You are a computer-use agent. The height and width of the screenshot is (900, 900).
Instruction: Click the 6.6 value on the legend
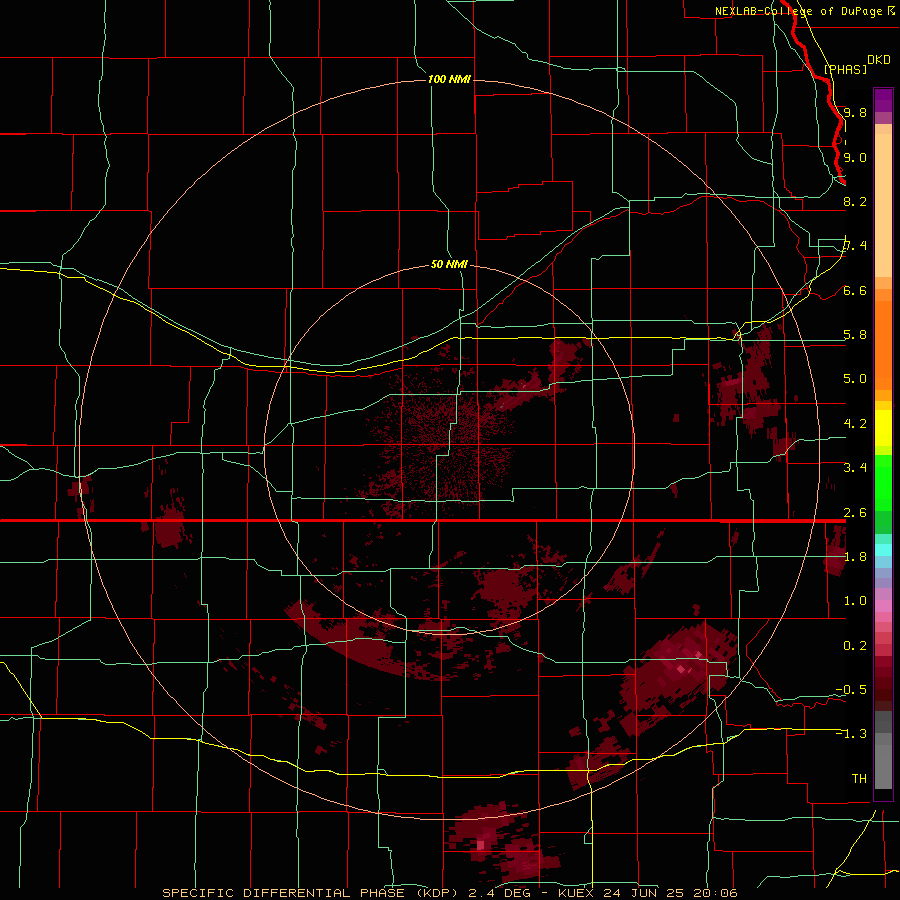(855, 290)
